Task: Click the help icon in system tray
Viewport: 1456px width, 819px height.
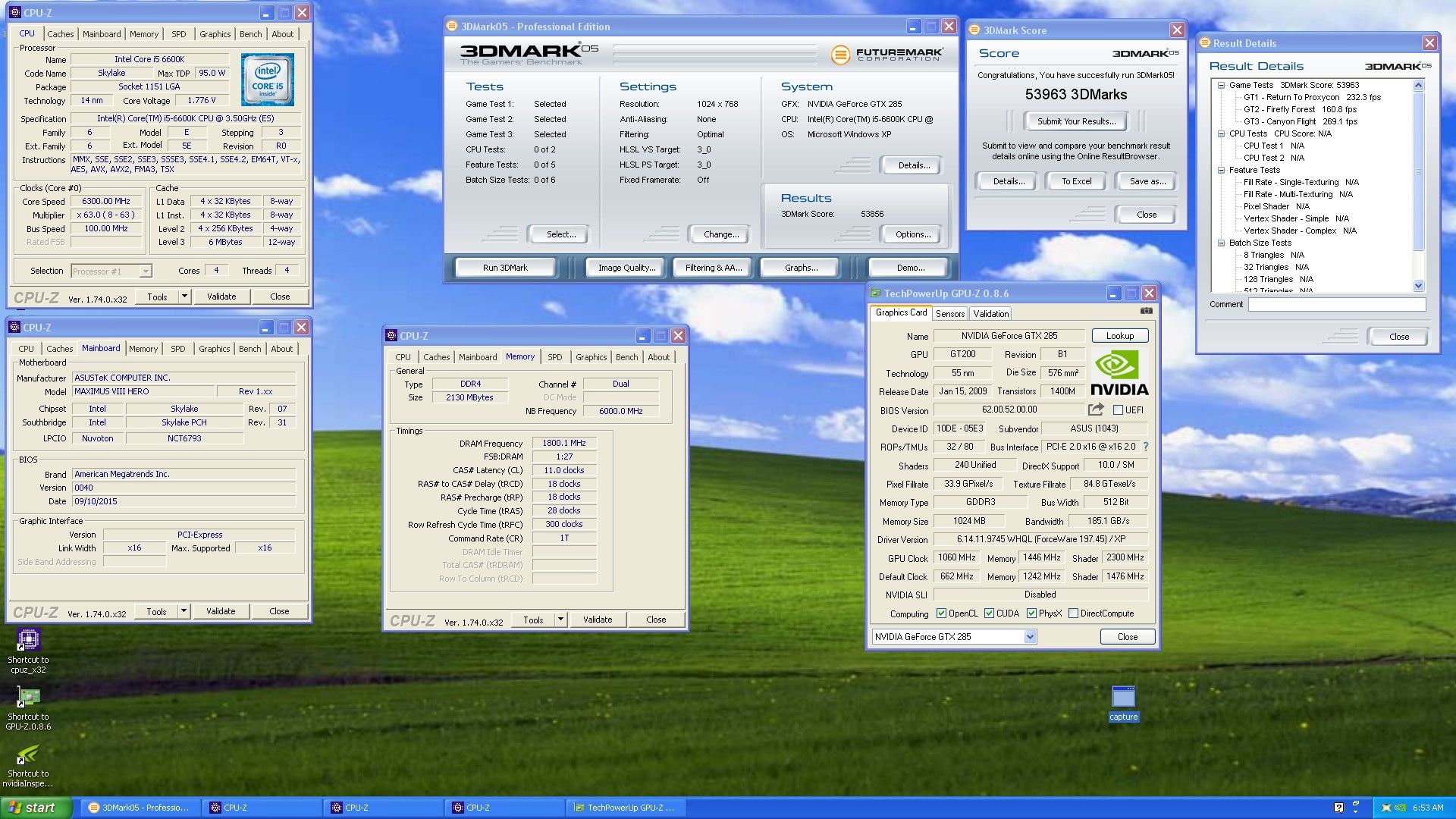Action: [x=1338, y=808]
